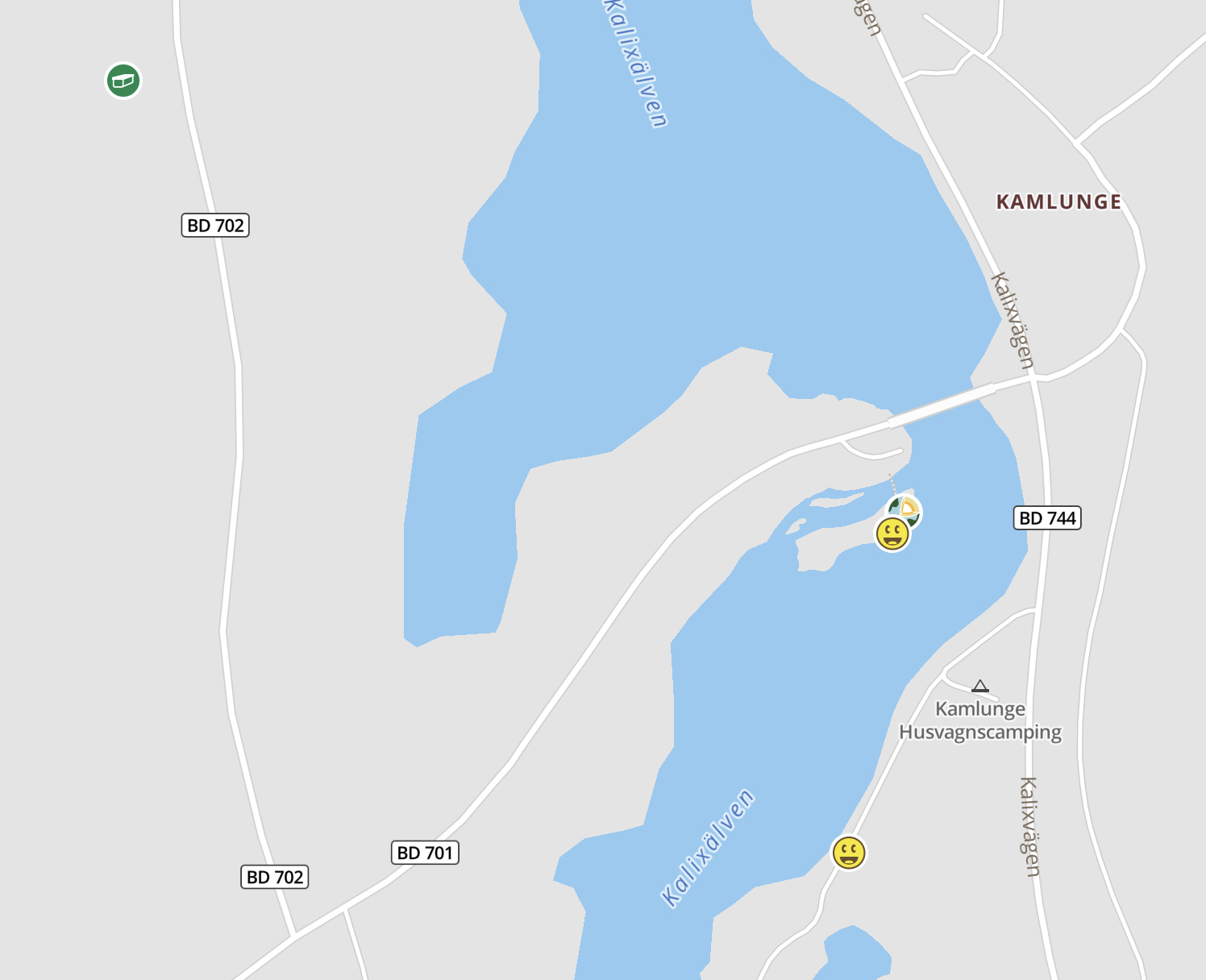Click the BD 744 road shield
1206x980 pixels.
pyautogui.click(x=1047, y=518)
